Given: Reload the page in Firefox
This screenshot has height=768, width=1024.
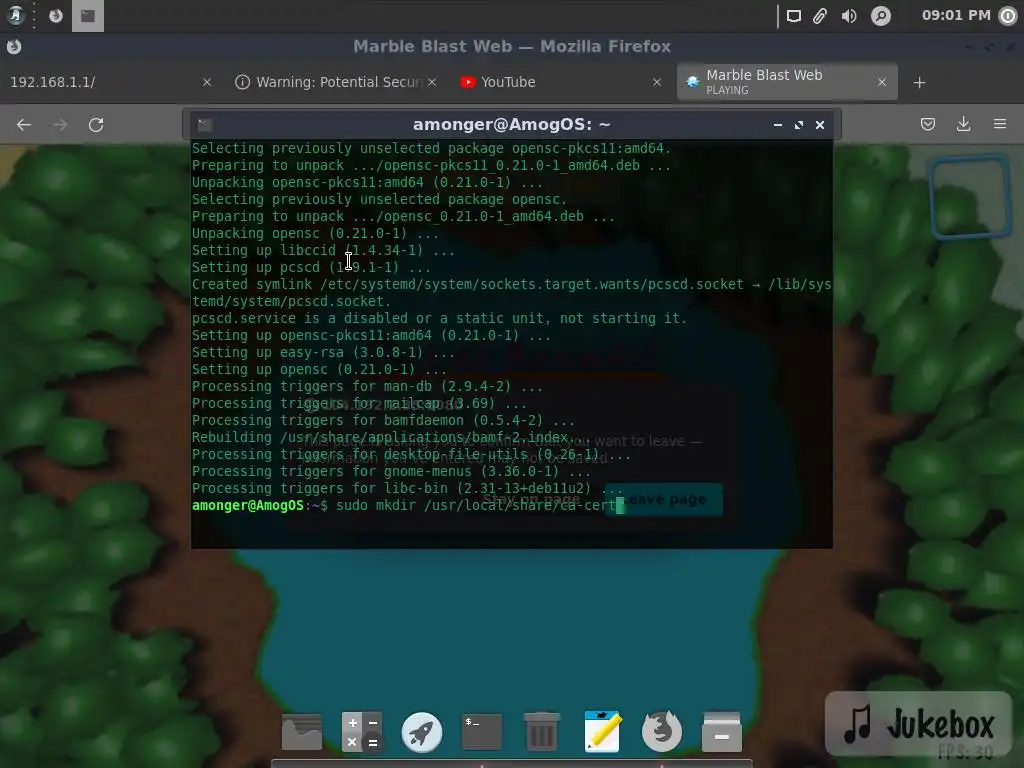Looking at the screenshot, I should point(96,125).
